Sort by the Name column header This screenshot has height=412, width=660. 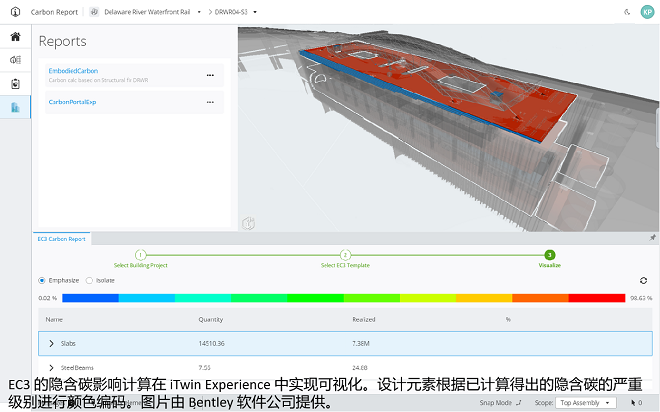click(x=54, y=319)
